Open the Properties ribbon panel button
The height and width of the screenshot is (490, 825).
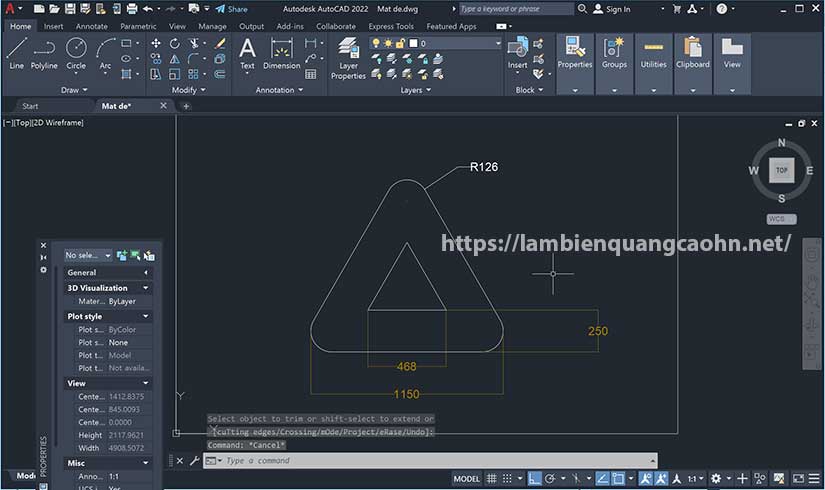coord(575,64)
